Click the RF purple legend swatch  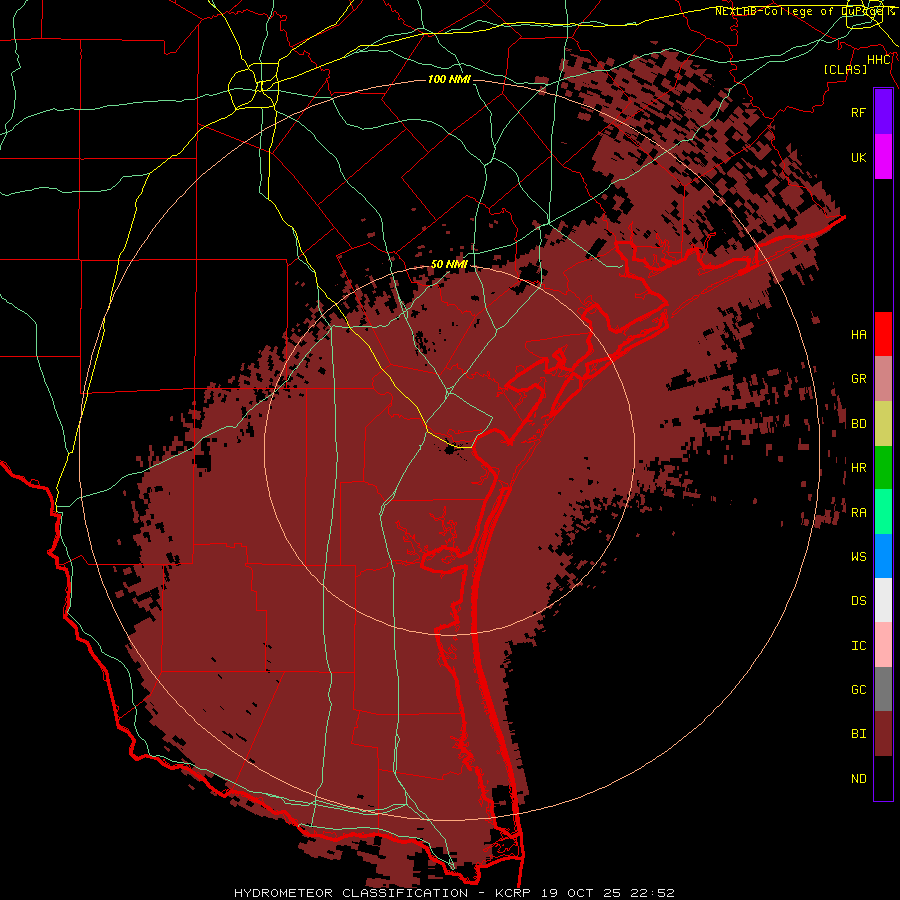[883, 112]
